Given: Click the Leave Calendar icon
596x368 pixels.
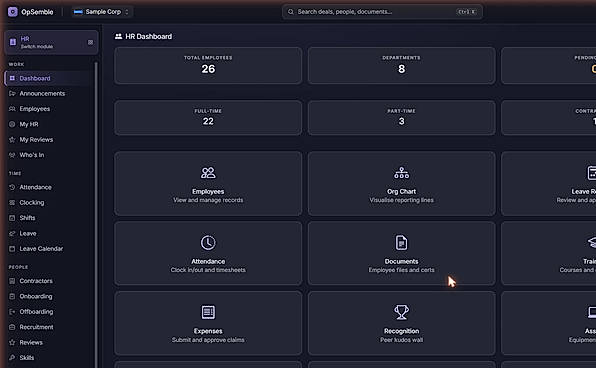Looking at the screenshot, I should (x=12, y=249).
